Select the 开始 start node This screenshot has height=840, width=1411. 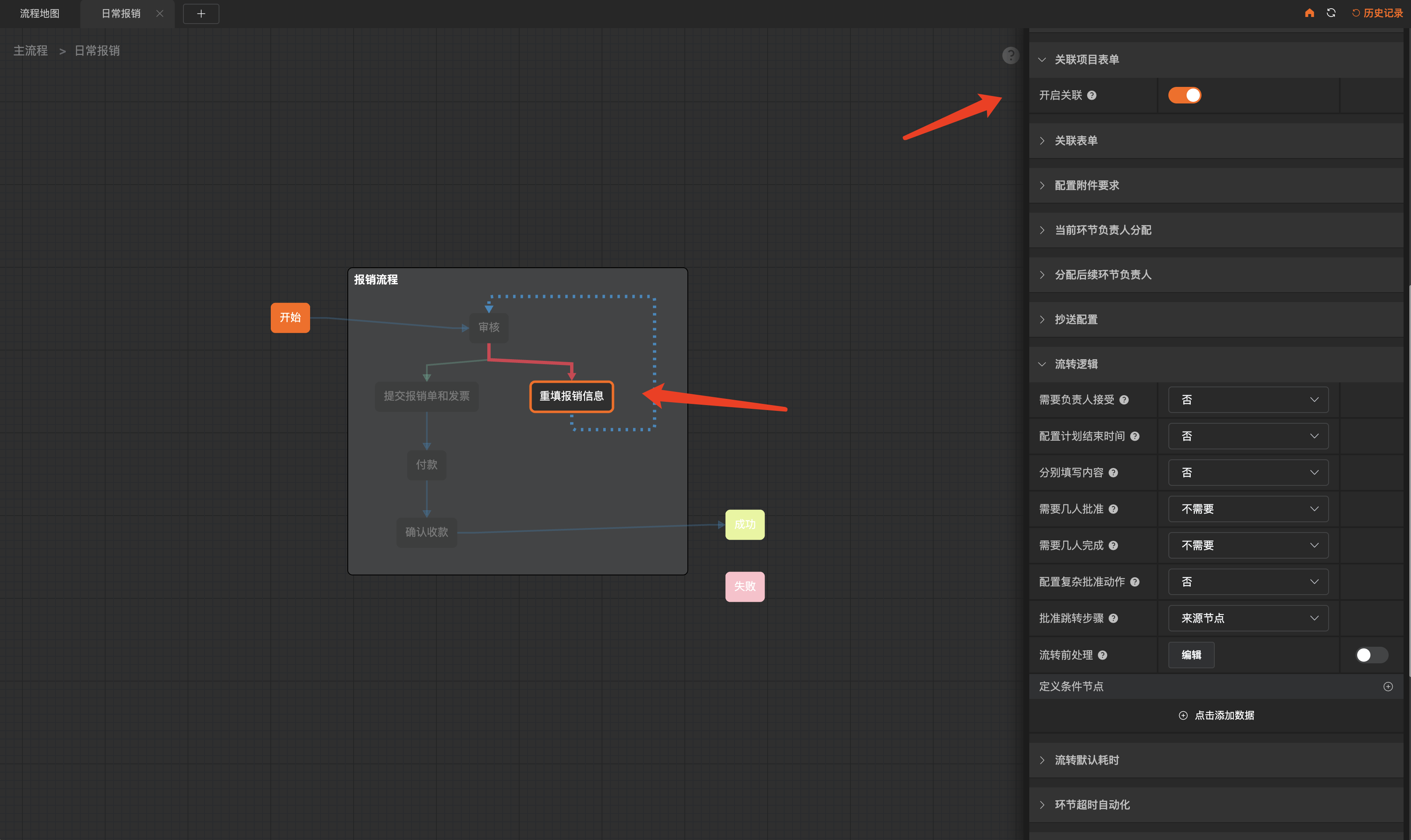point(290,317)
